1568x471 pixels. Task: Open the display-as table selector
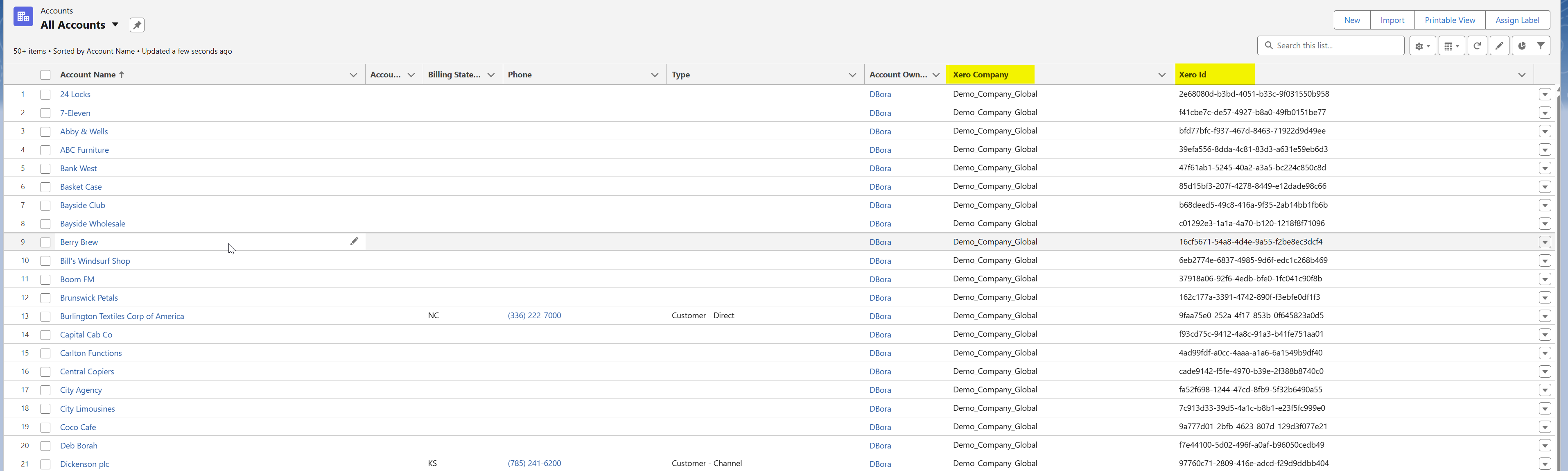(1451, 46)
